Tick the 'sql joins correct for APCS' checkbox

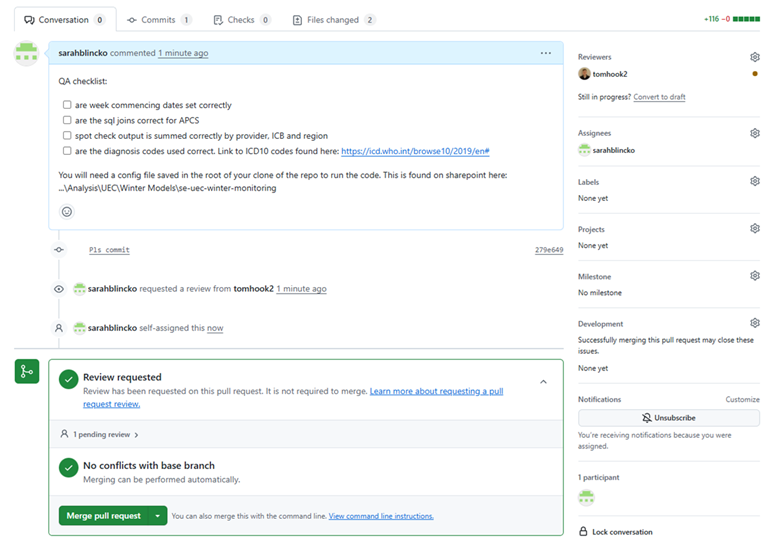pyautogui.click(x=67, y=120)
